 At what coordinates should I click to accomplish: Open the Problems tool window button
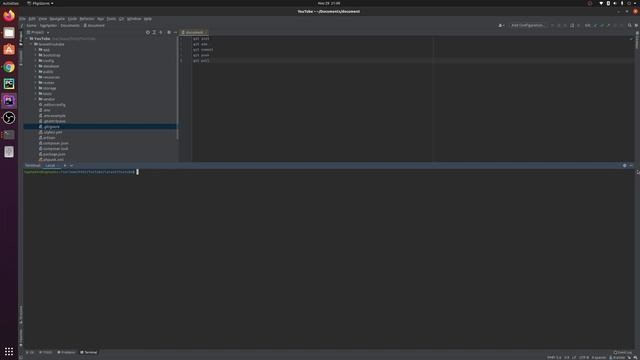(x=66, y=352)
